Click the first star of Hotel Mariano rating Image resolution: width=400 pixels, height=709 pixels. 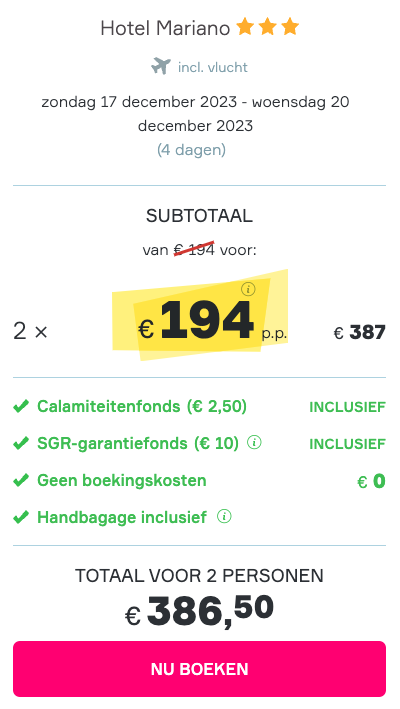[x=245, y=27]
